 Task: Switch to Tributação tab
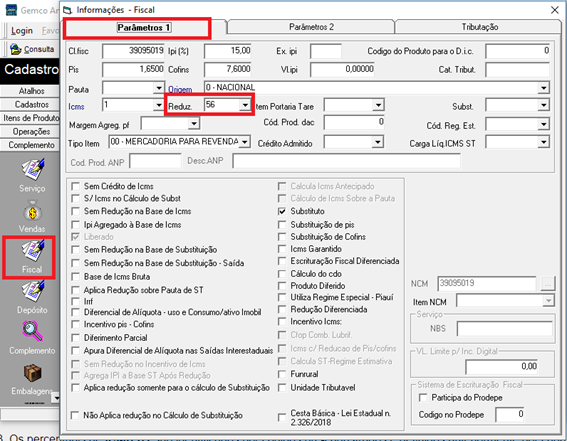click(479, 27)
